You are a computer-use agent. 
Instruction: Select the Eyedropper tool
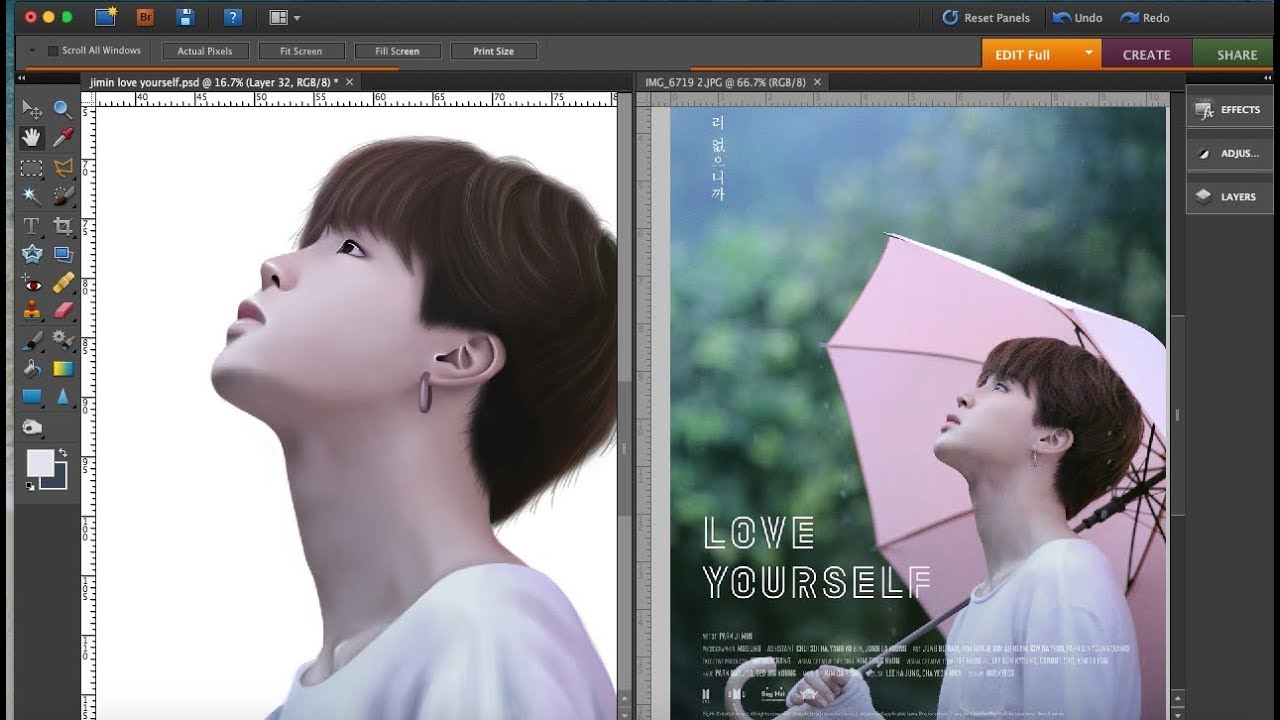click(63, 138)
